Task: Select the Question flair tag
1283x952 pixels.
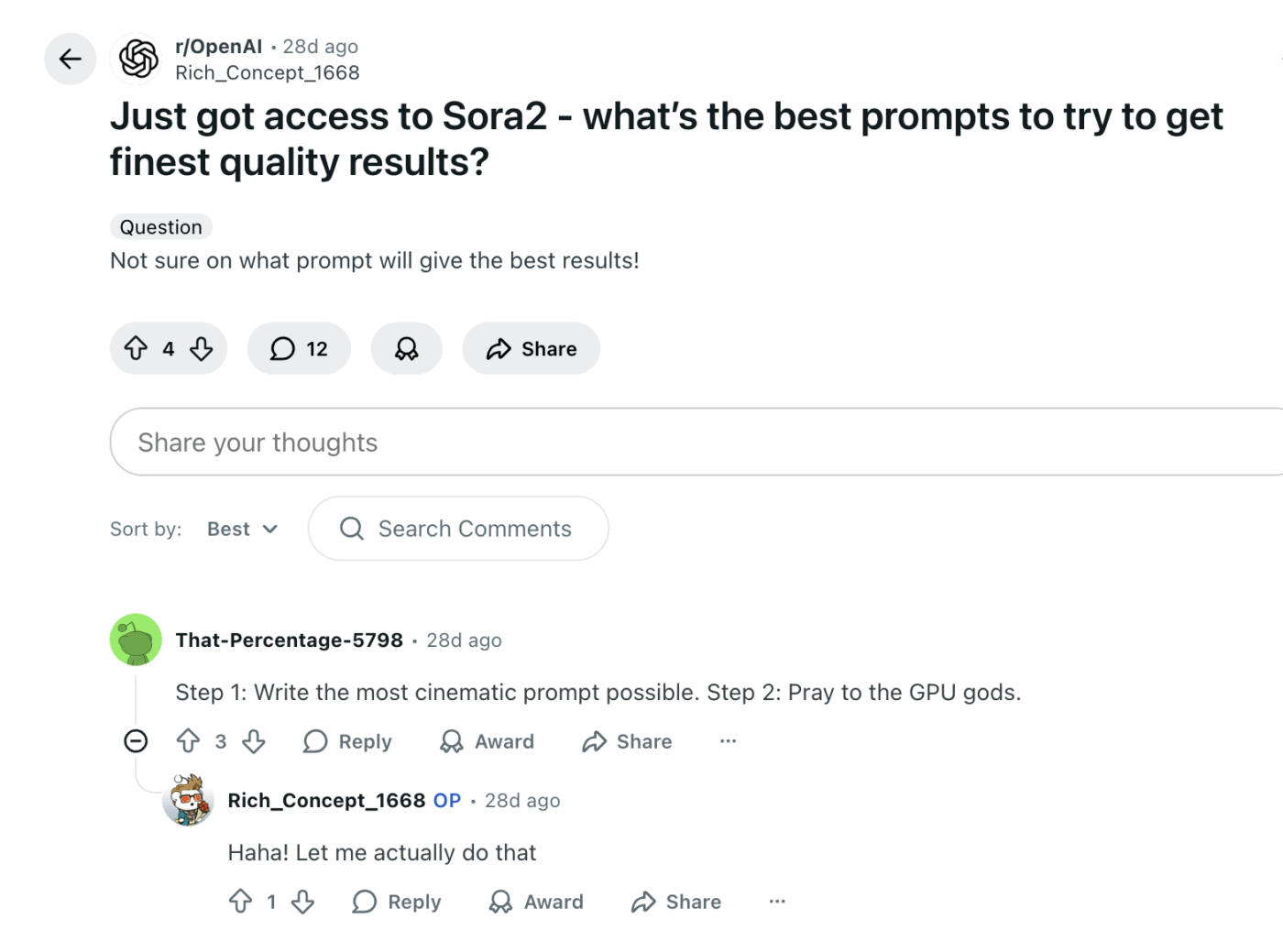Action: coord(160,226)
